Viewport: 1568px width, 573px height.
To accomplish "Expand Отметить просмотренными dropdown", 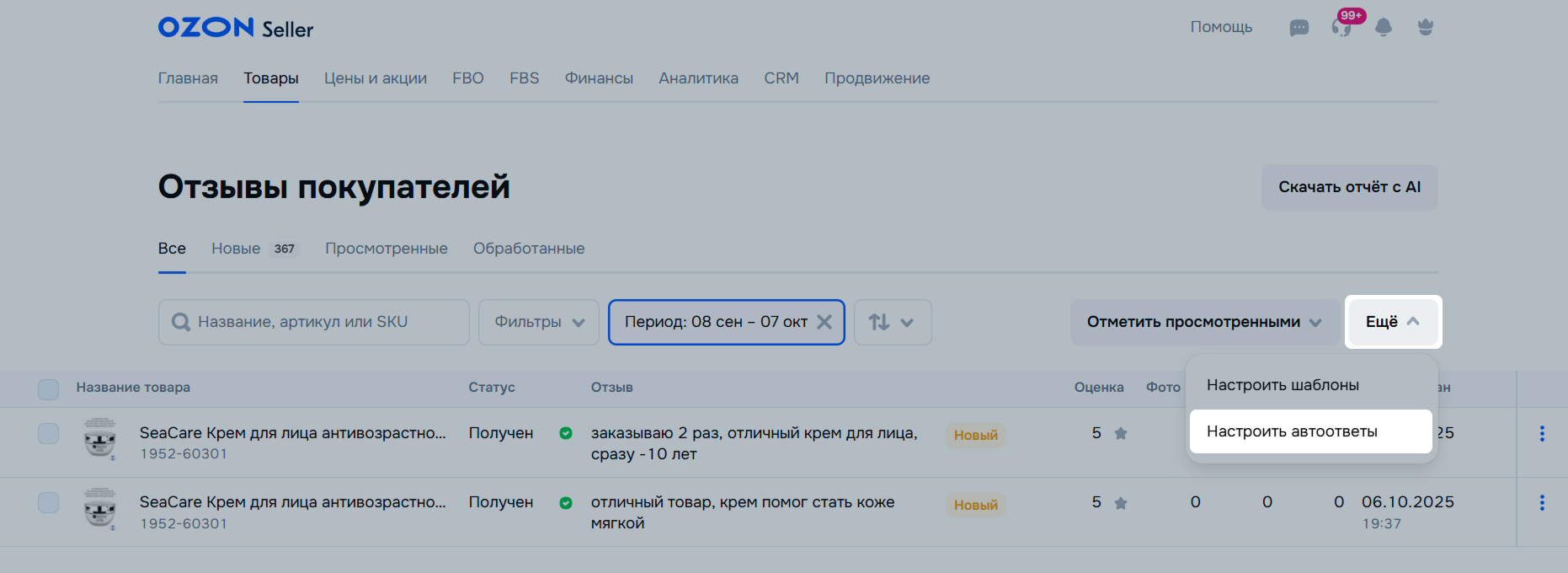I will (1204, 322).
